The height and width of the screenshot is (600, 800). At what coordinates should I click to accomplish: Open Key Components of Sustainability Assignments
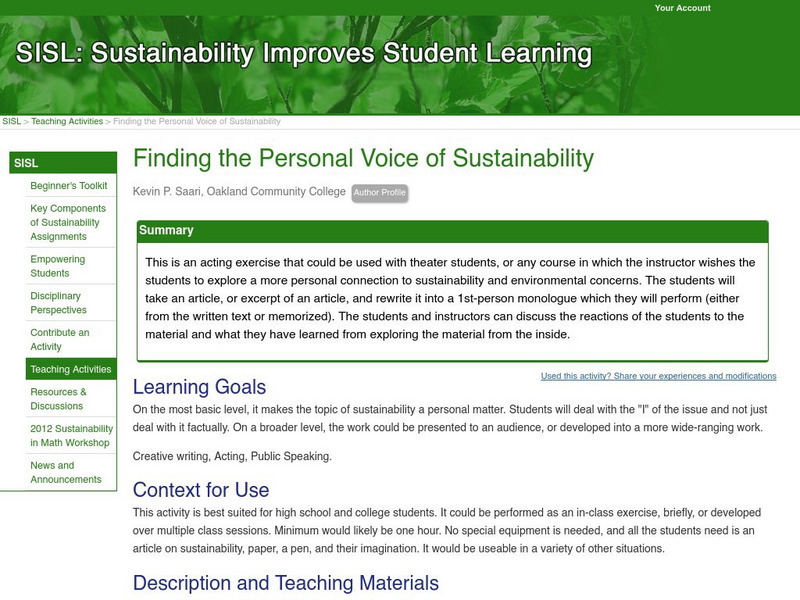(x=65, y=222)
